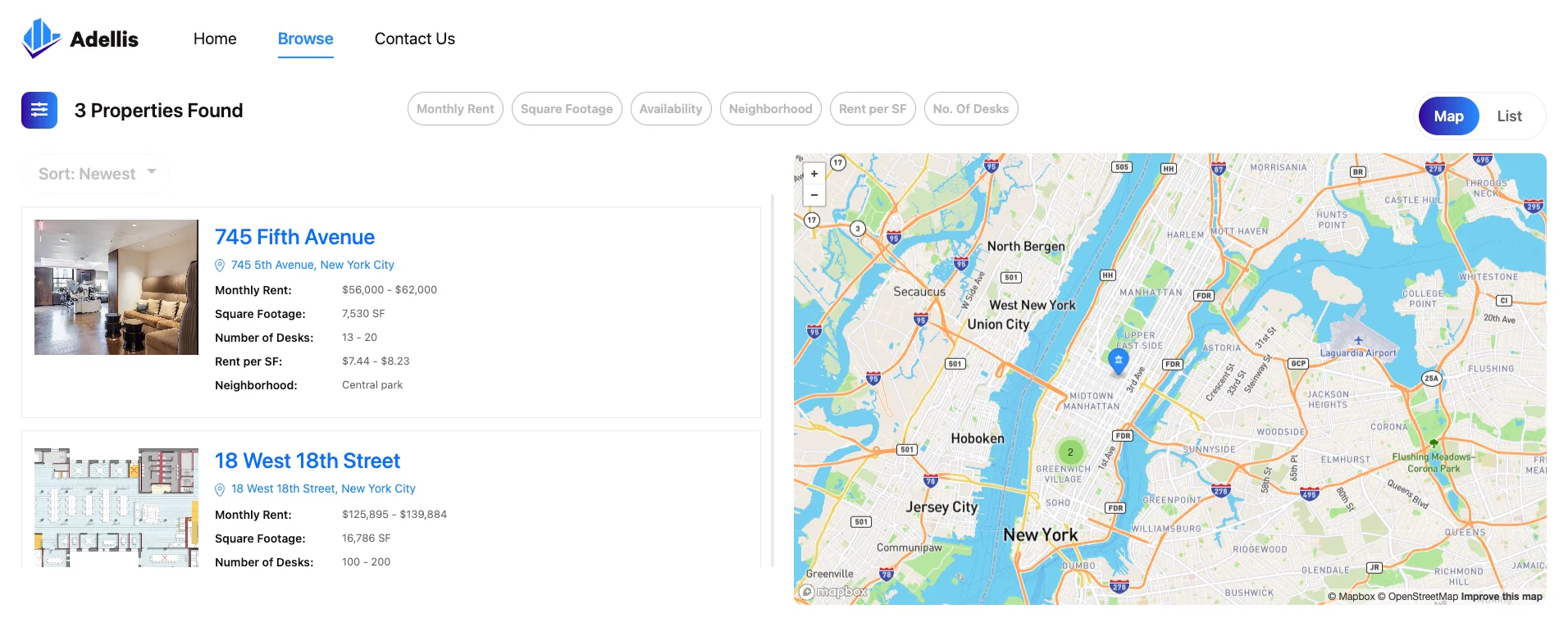Click the Mapbox logo on map
Viewport: 1568px width, 618px height.
(834, 591)
